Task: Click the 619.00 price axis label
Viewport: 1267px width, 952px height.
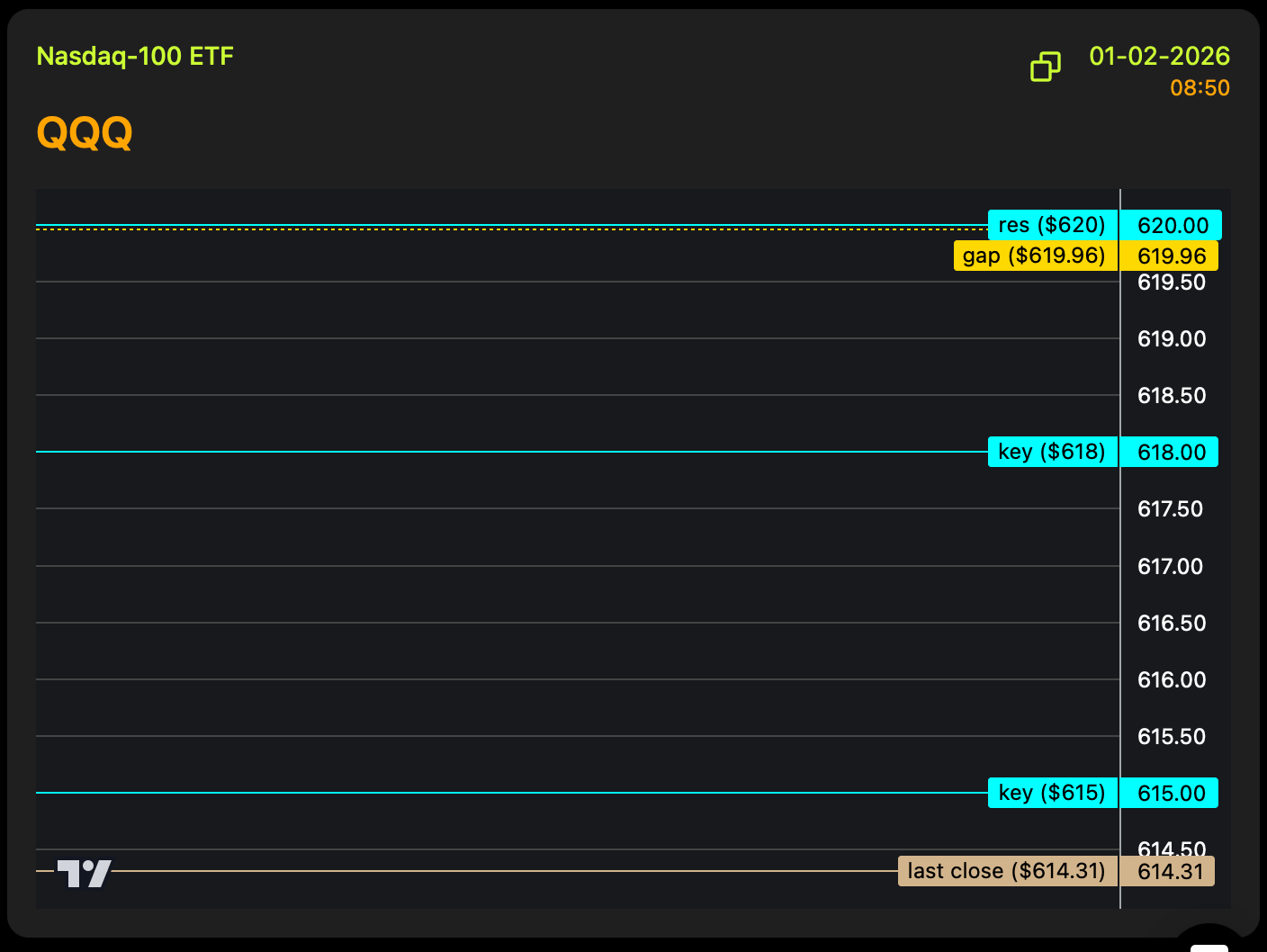Action: tap(1172, 339)
